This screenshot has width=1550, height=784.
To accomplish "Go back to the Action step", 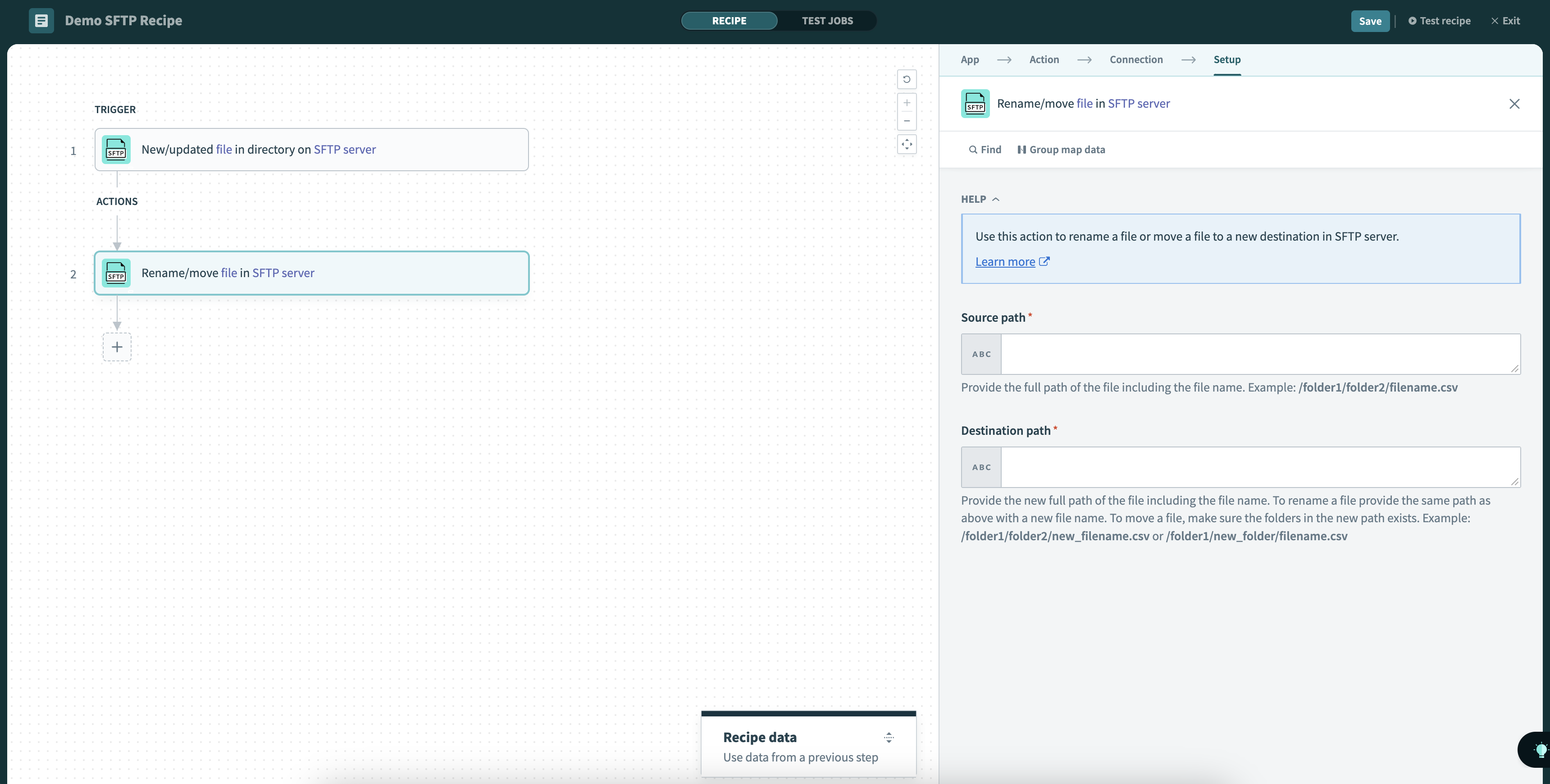I will (x=1044, y=59).
